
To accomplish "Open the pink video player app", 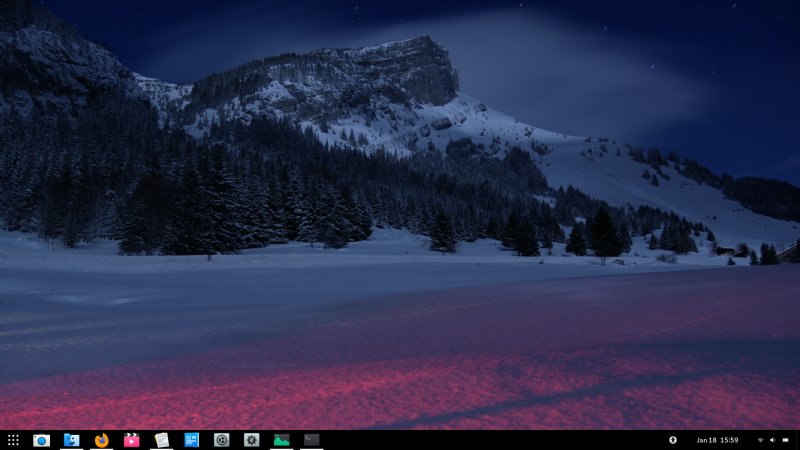I will pyautogui.click(x=131, y=440).
